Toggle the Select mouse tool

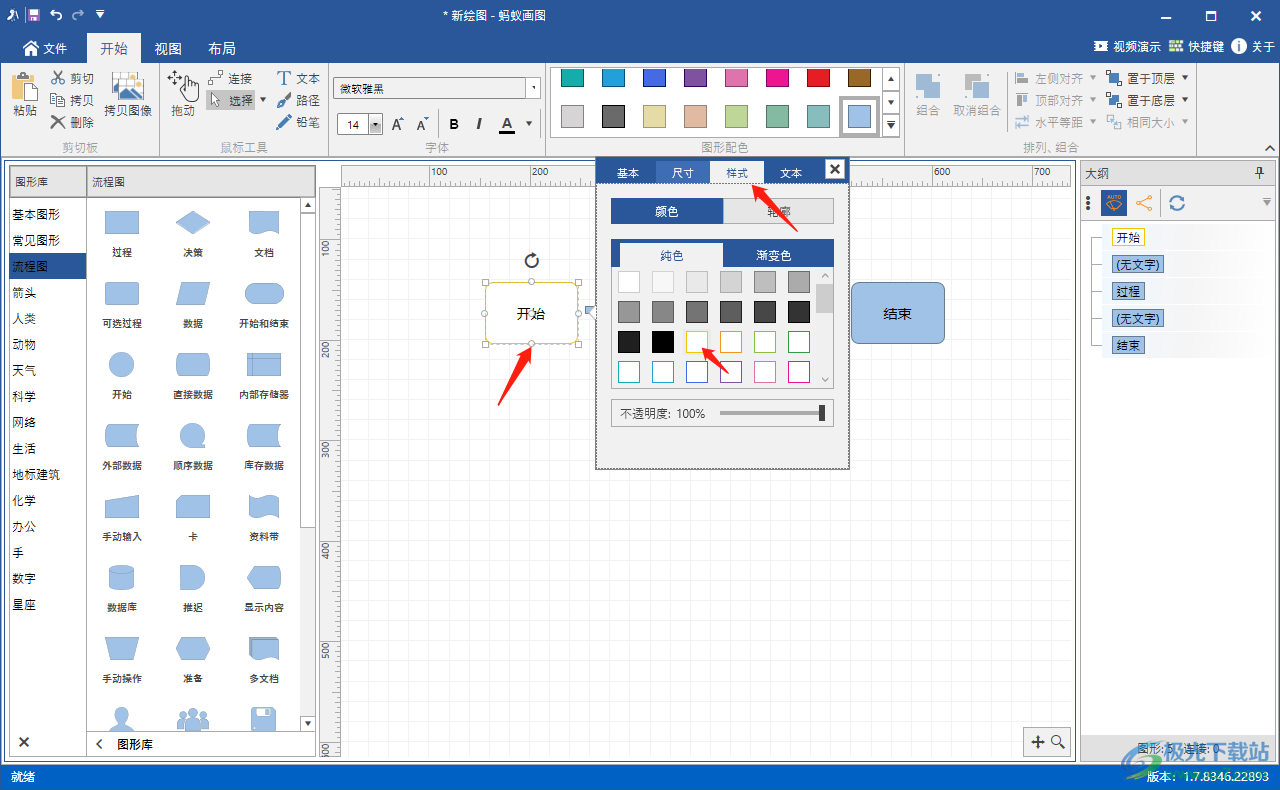pos(232,100)
